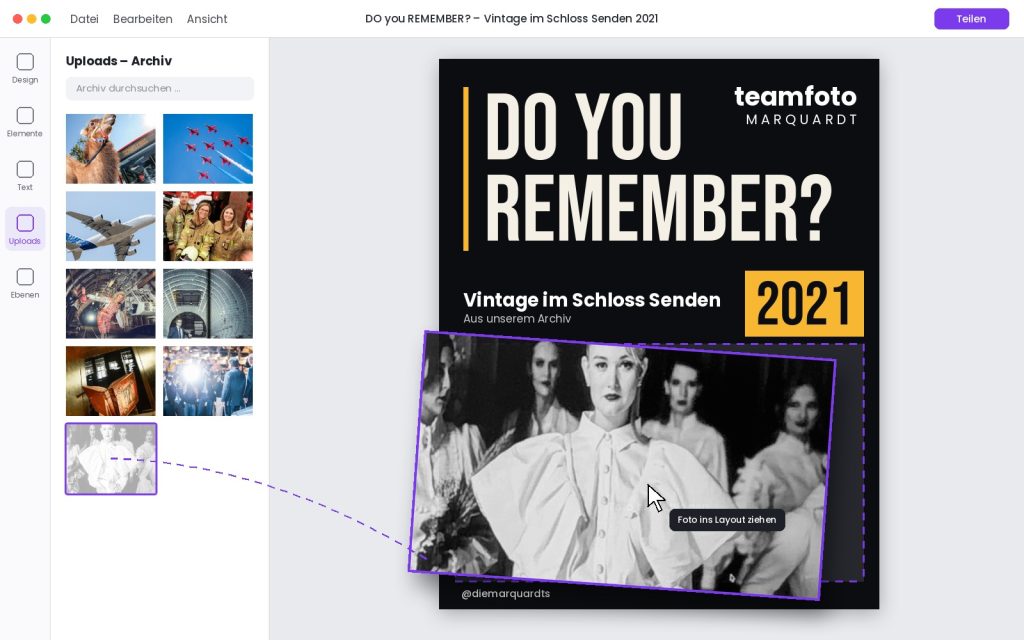The image size is (1024, 640).
Task: Open the Datei menu
Action: coord(84,19)
